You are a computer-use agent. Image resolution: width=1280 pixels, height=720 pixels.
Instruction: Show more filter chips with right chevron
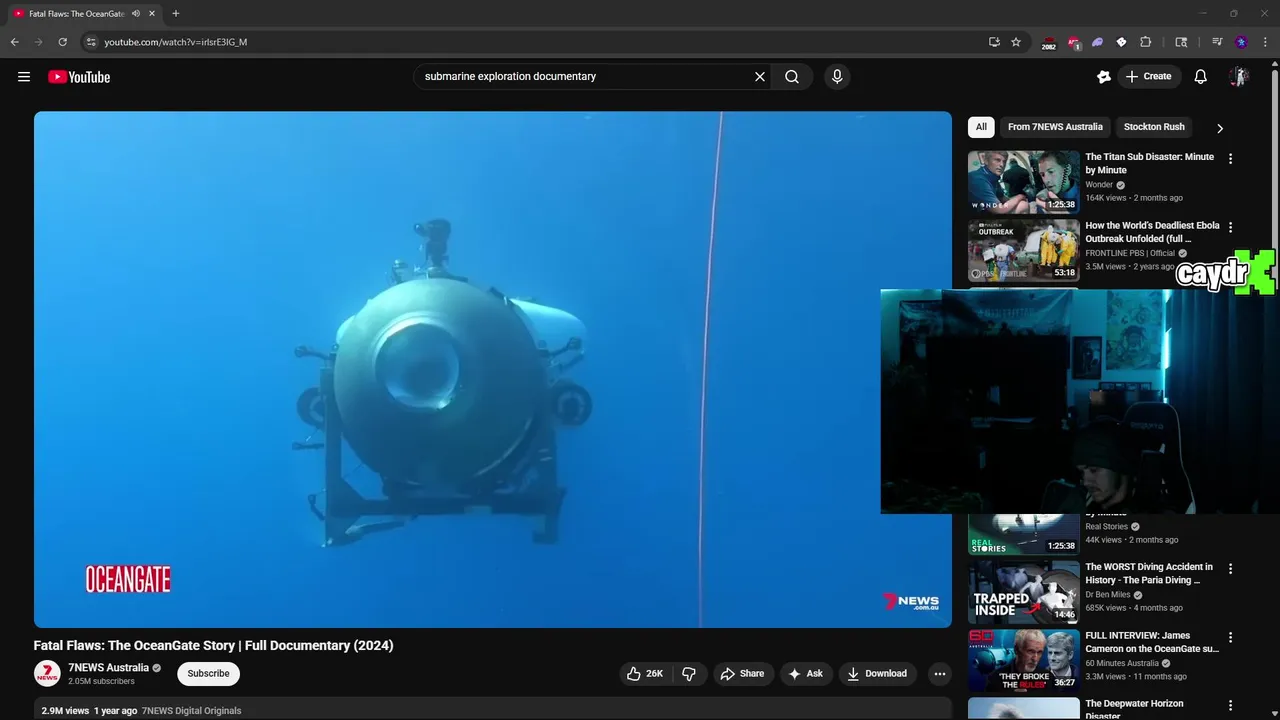coord(1219,128)
